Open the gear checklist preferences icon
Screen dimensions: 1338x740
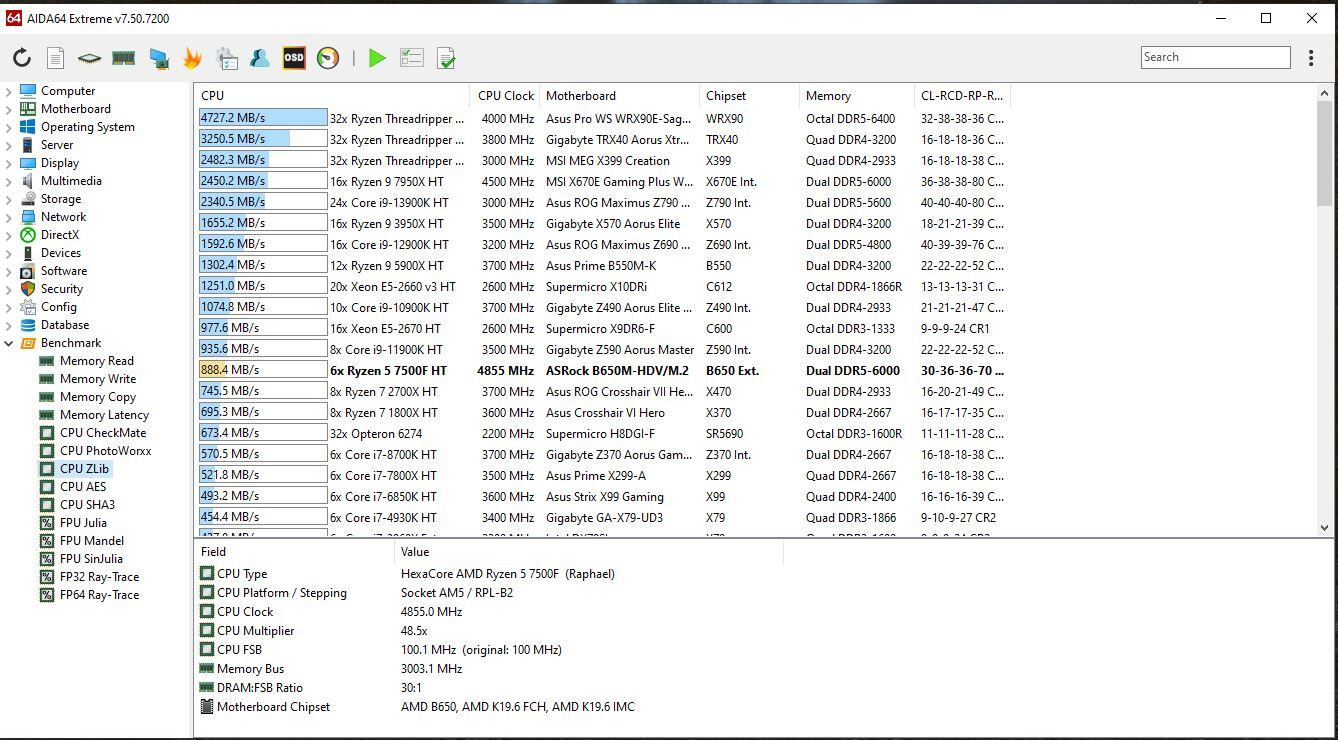click(226, 58)
